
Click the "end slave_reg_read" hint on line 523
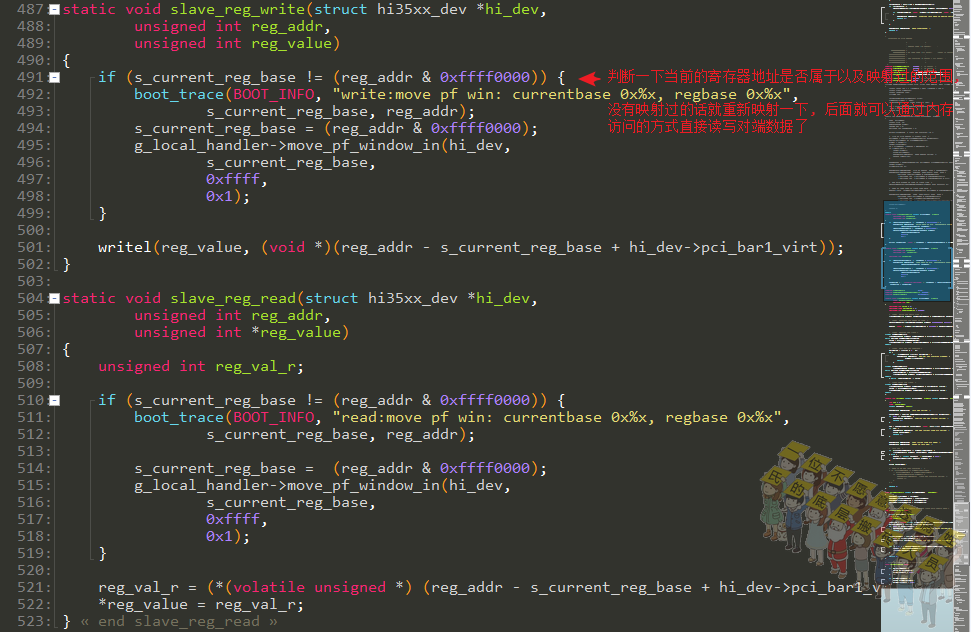[x=178, y=621]
